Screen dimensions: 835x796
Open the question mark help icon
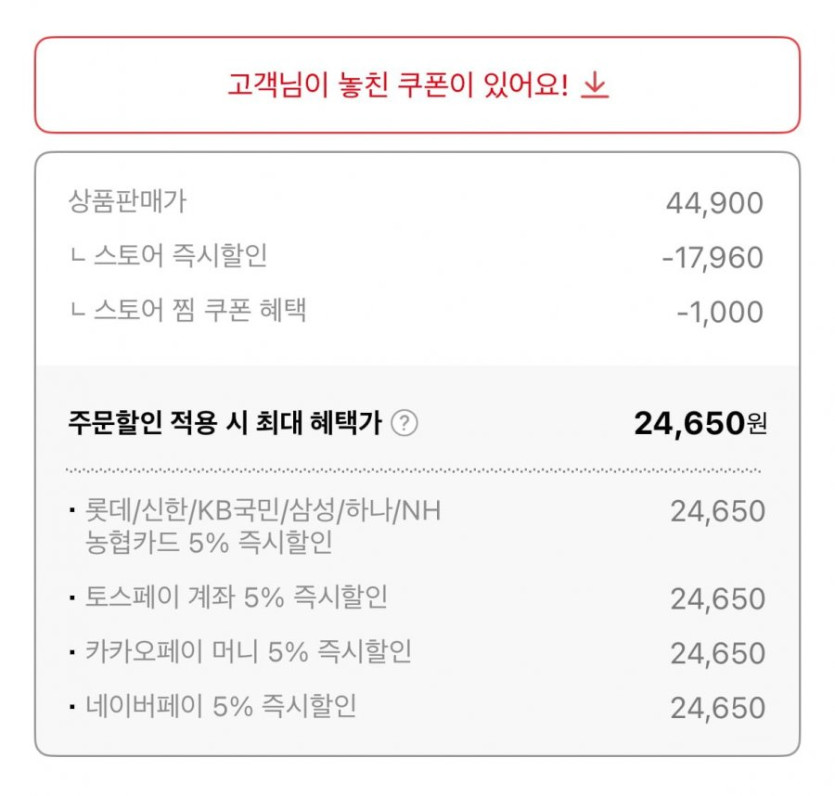pyautogui.click(x=405, y=424)
